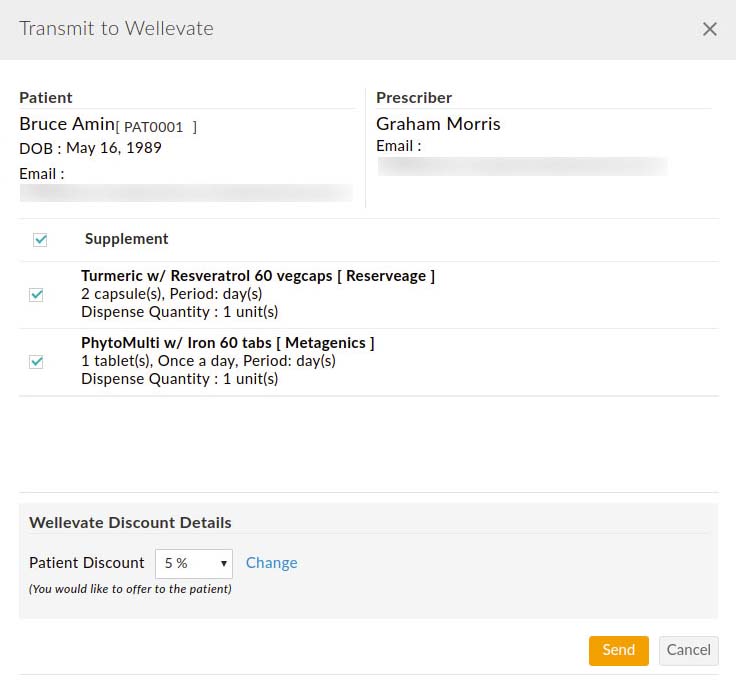Click the Turmeric Dispense Quantity line
This screenshot has height=691, width=736.
(x=179, y=312)
